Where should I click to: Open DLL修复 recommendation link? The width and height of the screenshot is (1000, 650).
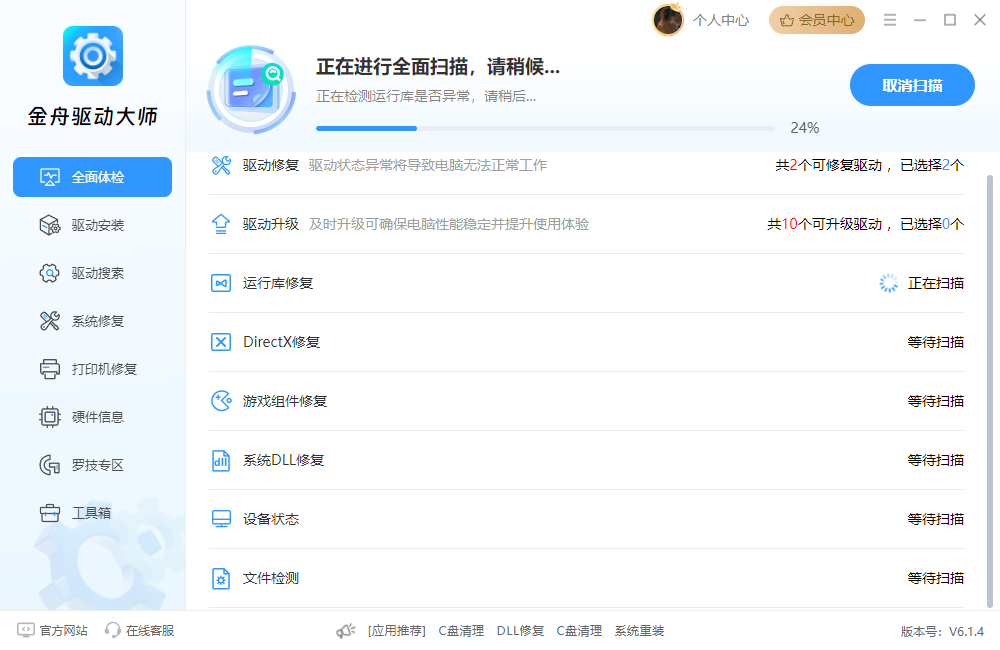pyautogui.click(x=520, y=631)
